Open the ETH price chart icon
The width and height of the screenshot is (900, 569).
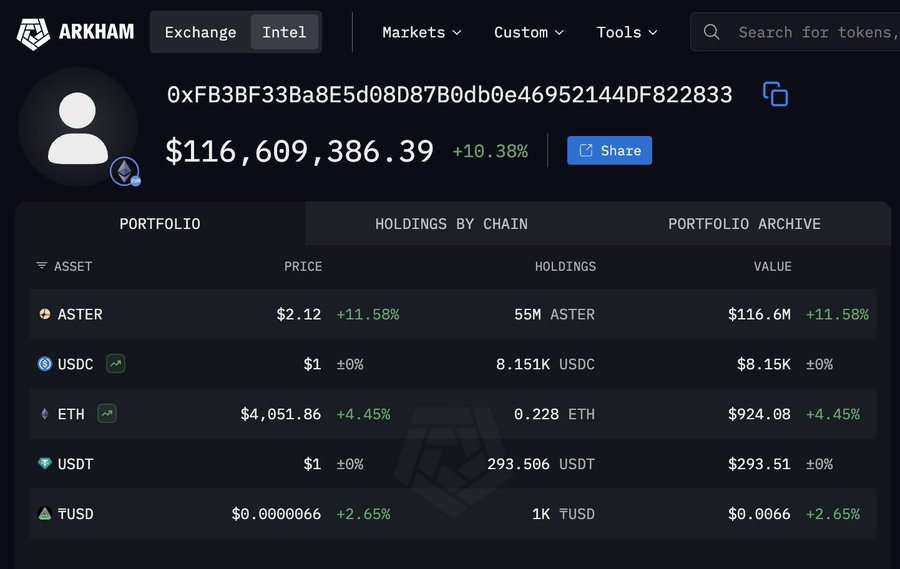(107, 414)
